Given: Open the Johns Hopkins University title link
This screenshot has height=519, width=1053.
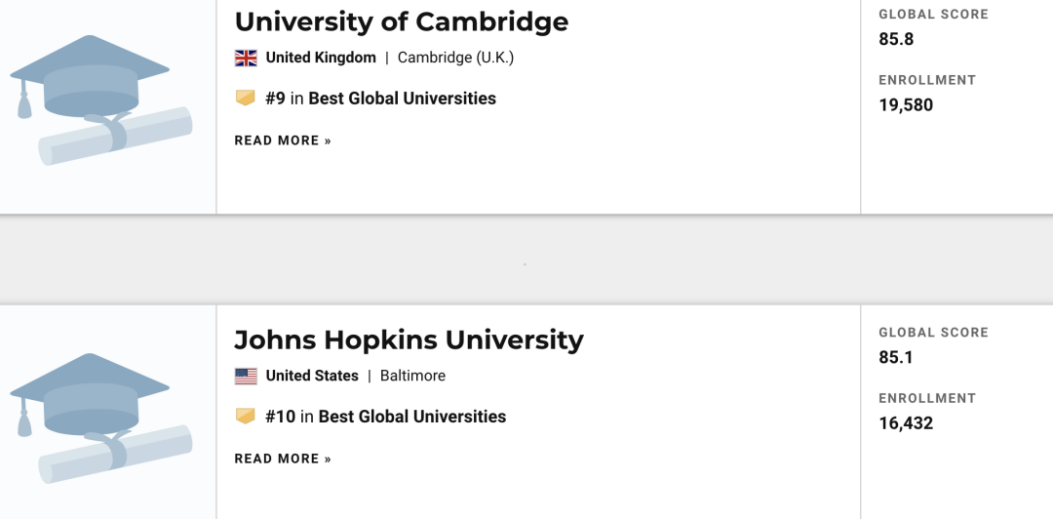Looking at the screenshot, I should (409, 340).
